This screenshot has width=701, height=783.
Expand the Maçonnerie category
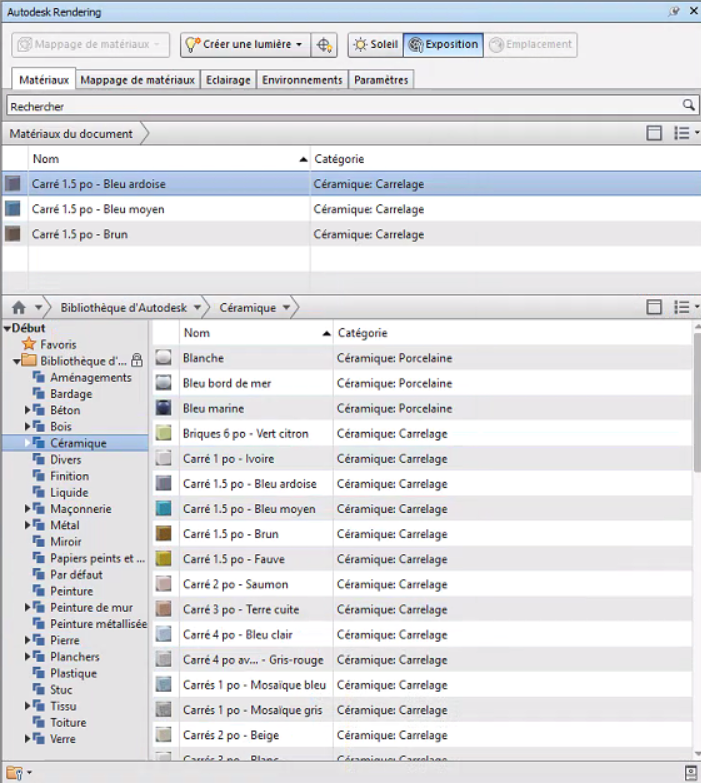[x=27, y=509]
